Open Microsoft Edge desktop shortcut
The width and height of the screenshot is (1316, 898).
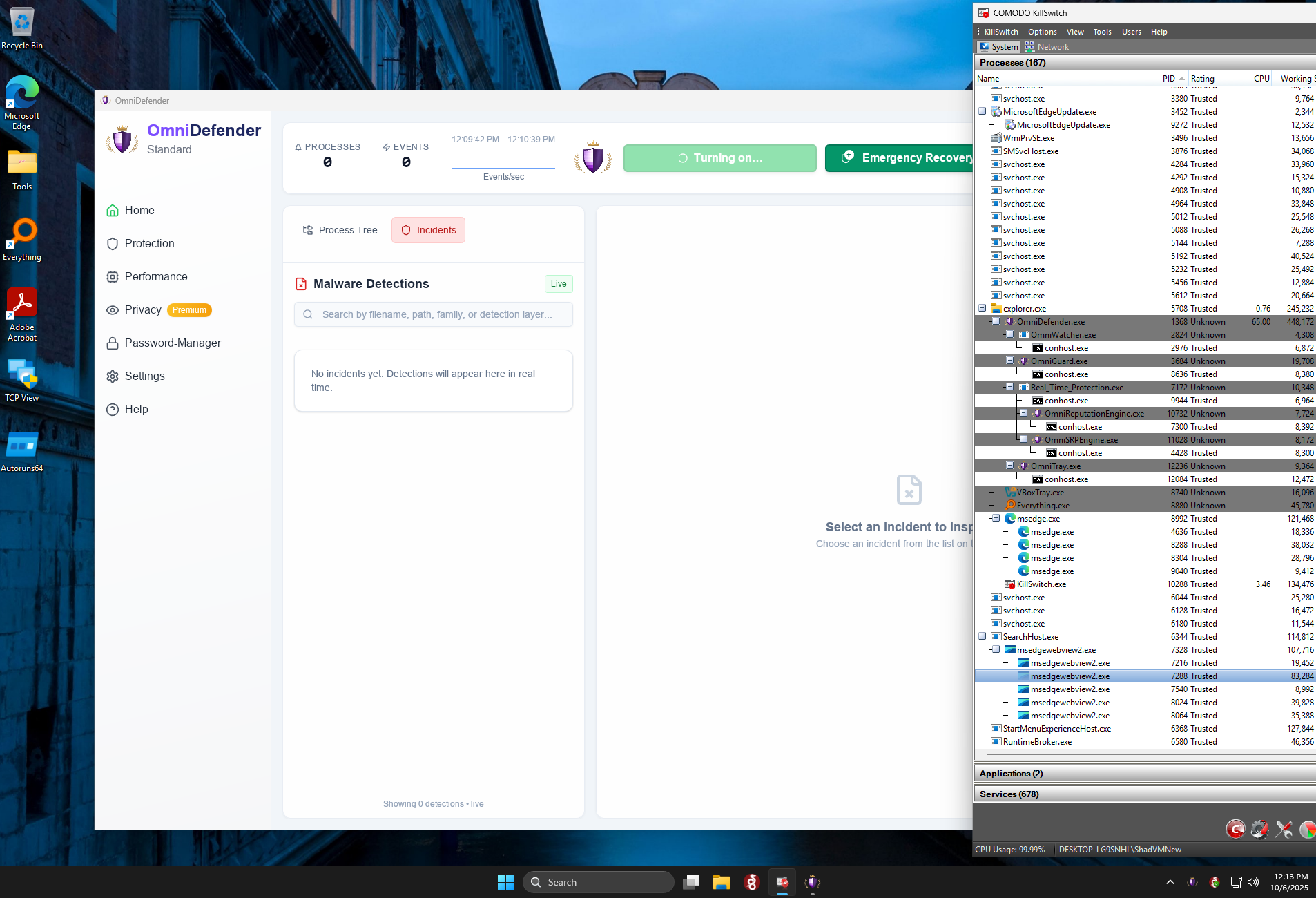22,103
